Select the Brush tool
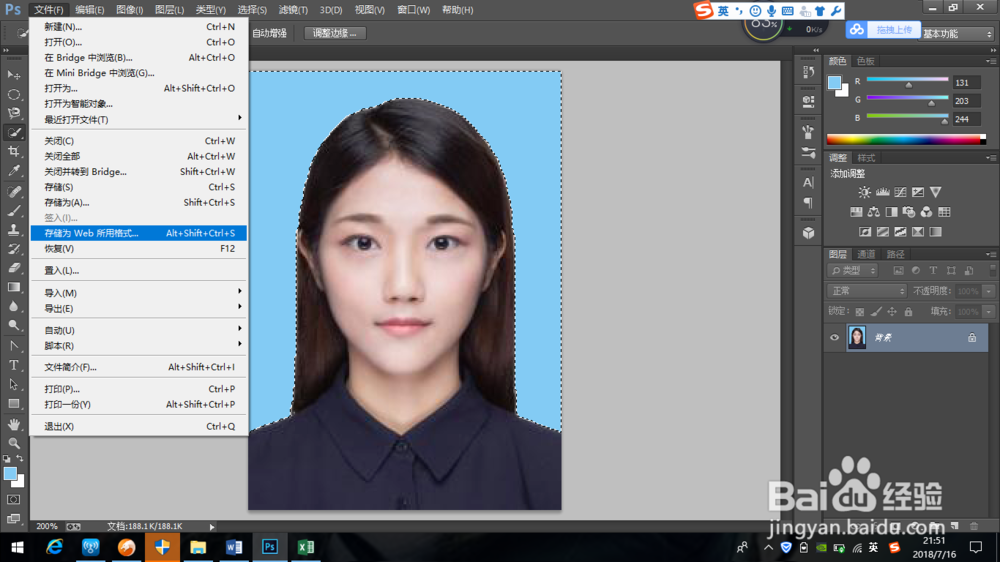 point(13,211)
